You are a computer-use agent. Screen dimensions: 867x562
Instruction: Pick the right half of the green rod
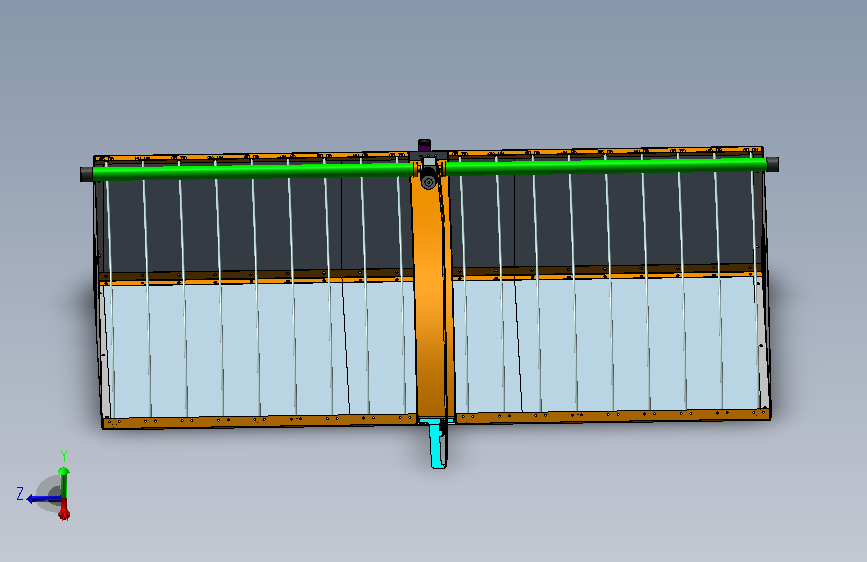(606, 165)
